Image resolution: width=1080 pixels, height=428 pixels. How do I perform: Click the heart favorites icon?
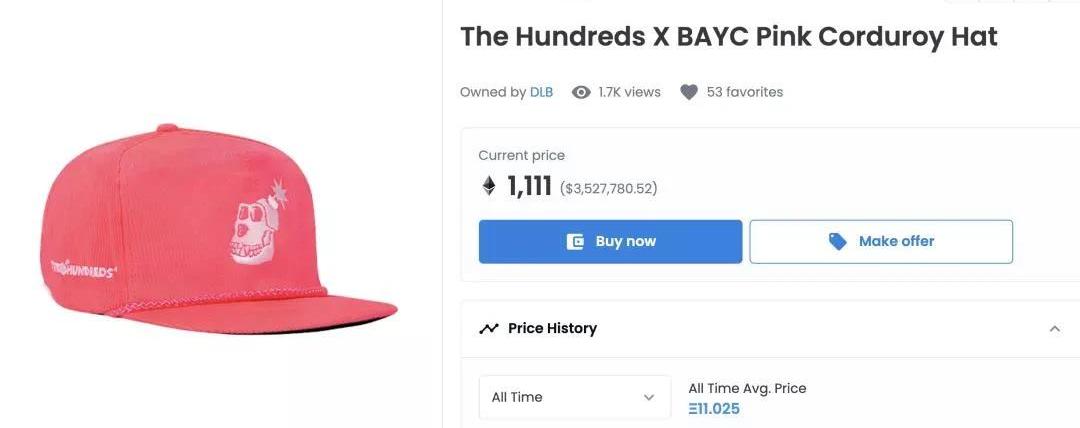click(688, 92)
